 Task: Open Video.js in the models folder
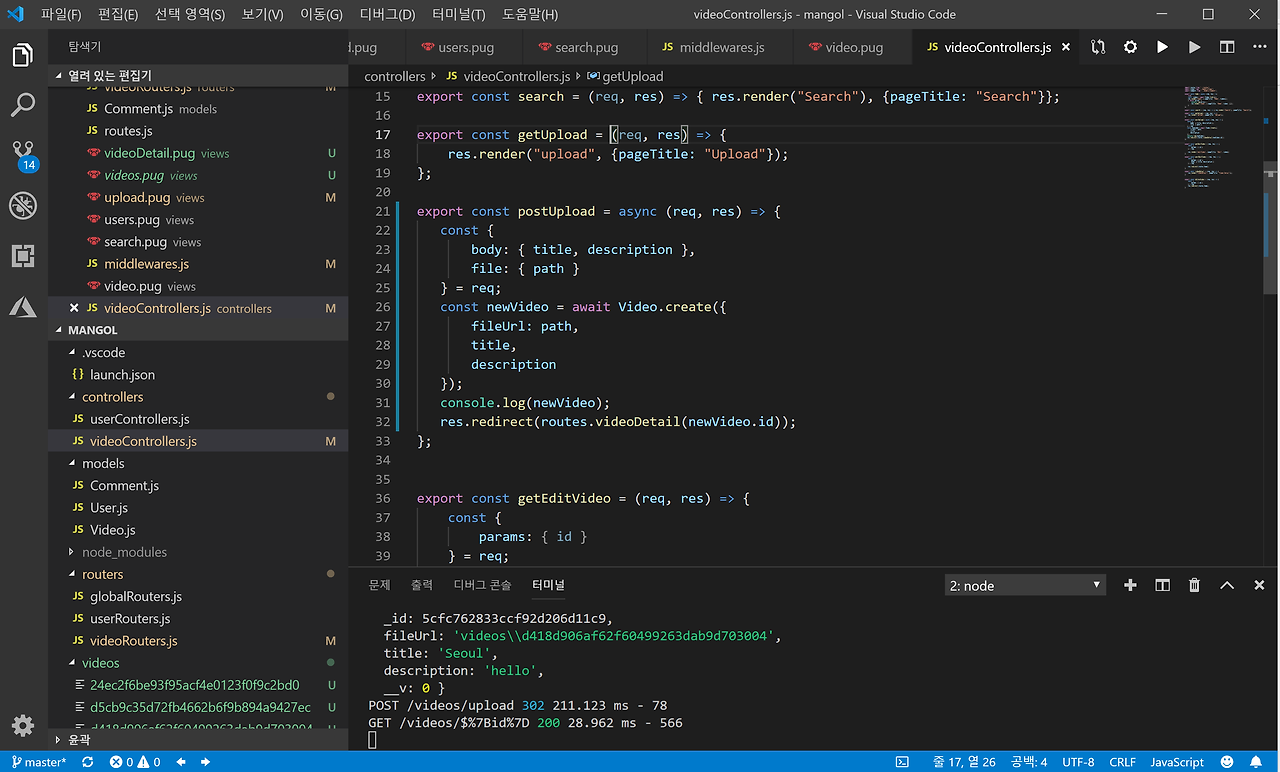pyautogui.click(x=112, y=530)
